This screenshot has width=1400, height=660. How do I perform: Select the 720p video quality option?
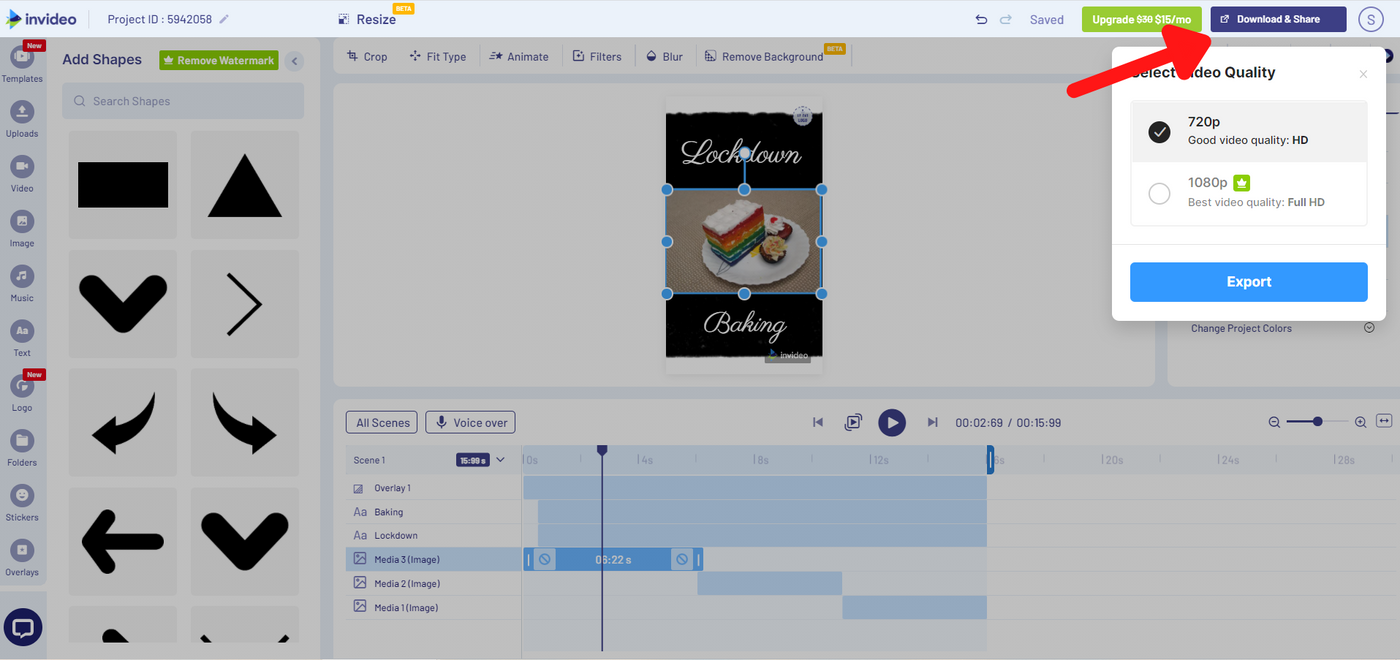(x=1248, y=130)
